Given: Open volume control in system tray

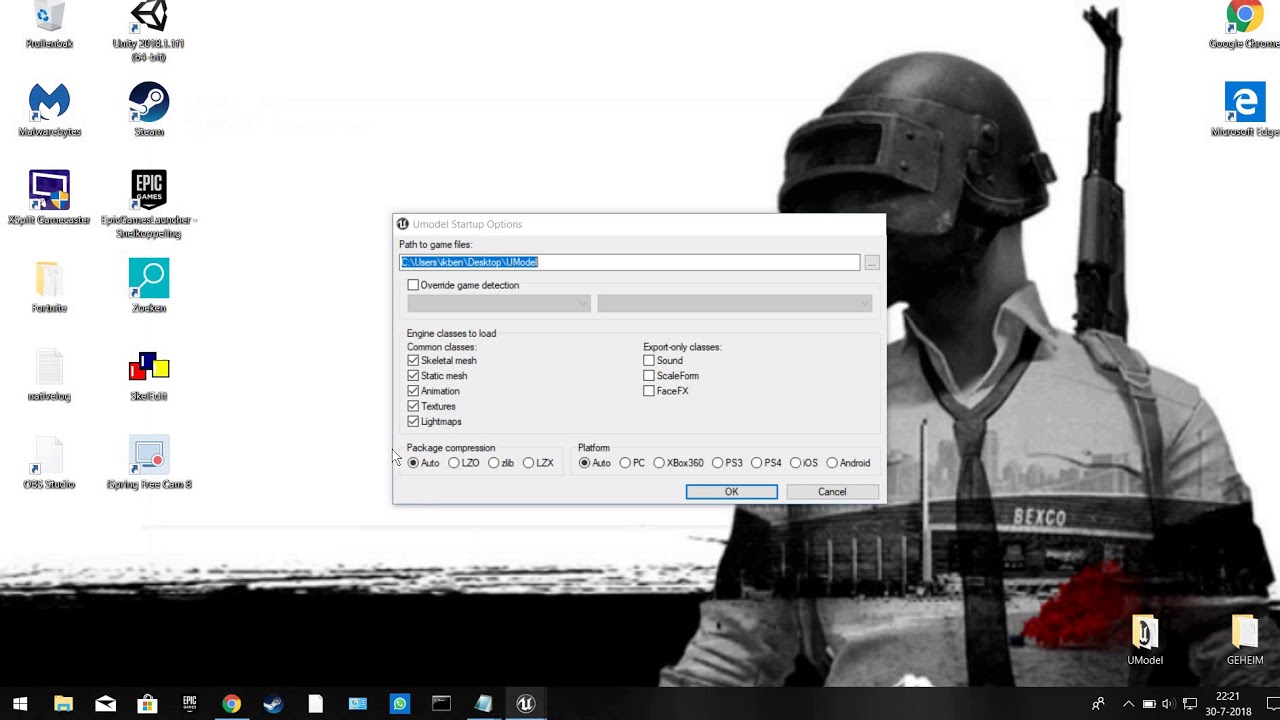Looking at the screenshot, I should tap(1167, 704).
